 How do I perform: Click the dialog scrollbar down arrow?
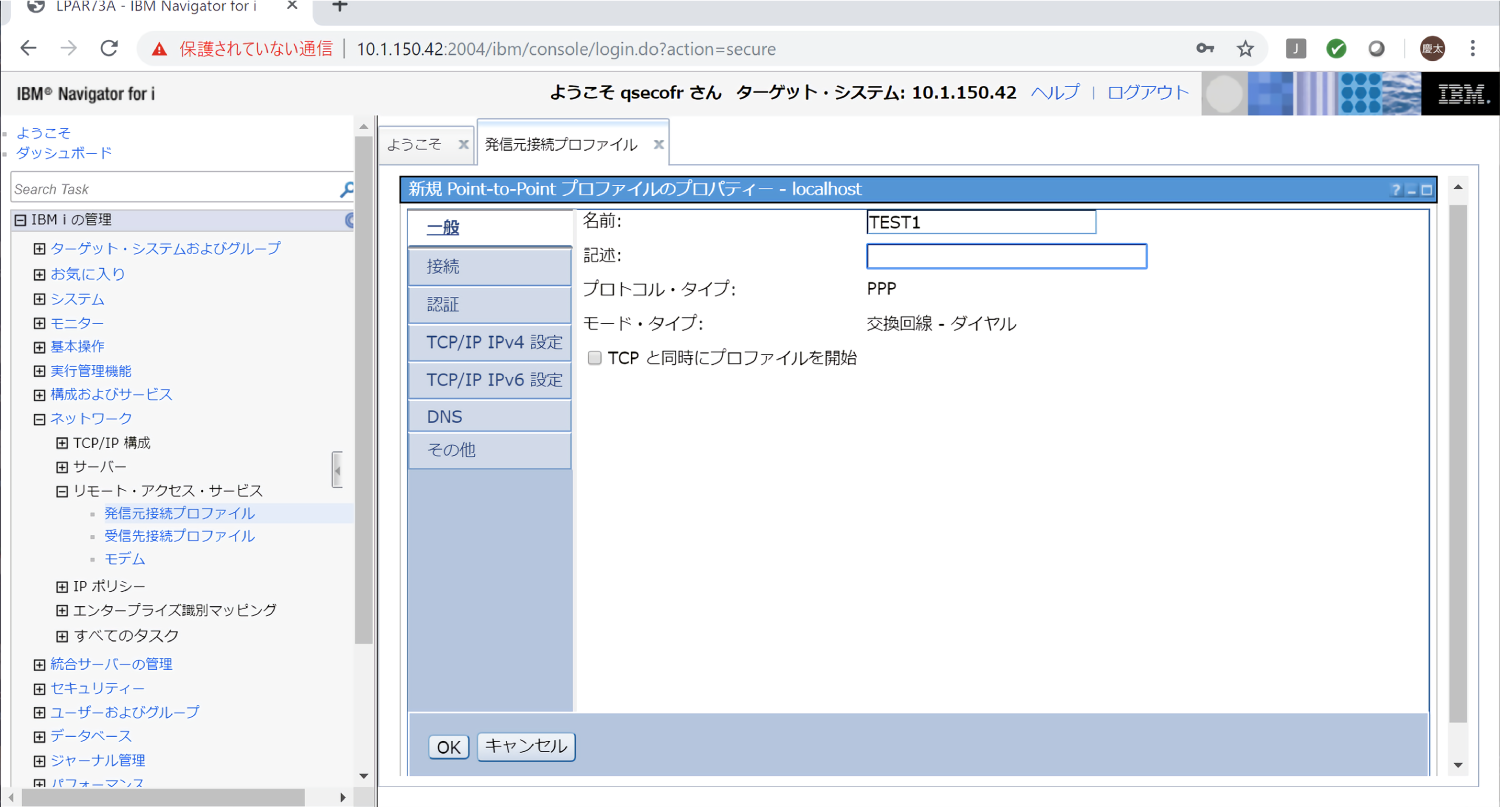pyautogui.click(x=1458, y=765)
